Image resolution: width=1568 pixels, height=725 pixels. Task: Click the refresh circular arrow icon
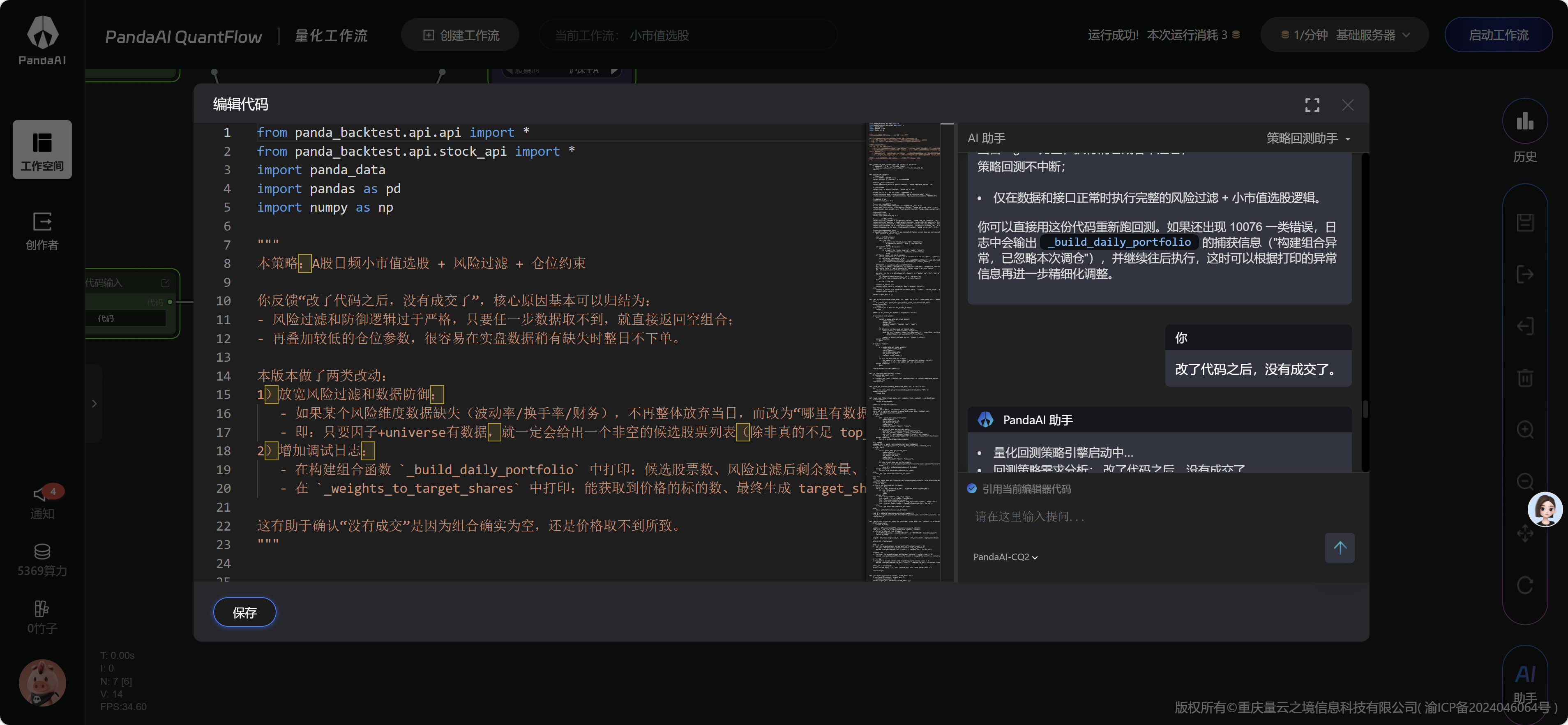pyautogui.click(x=1525, y=585)
